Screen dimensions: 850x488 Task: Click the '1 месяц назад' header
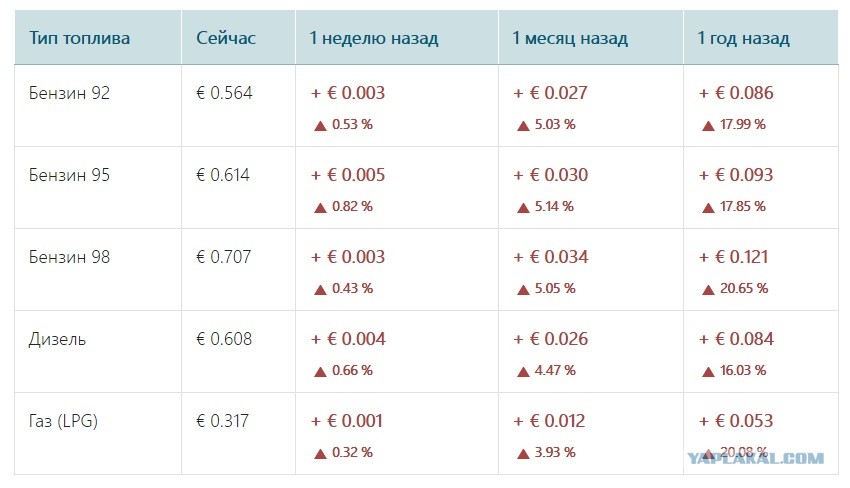click(570, 38)
